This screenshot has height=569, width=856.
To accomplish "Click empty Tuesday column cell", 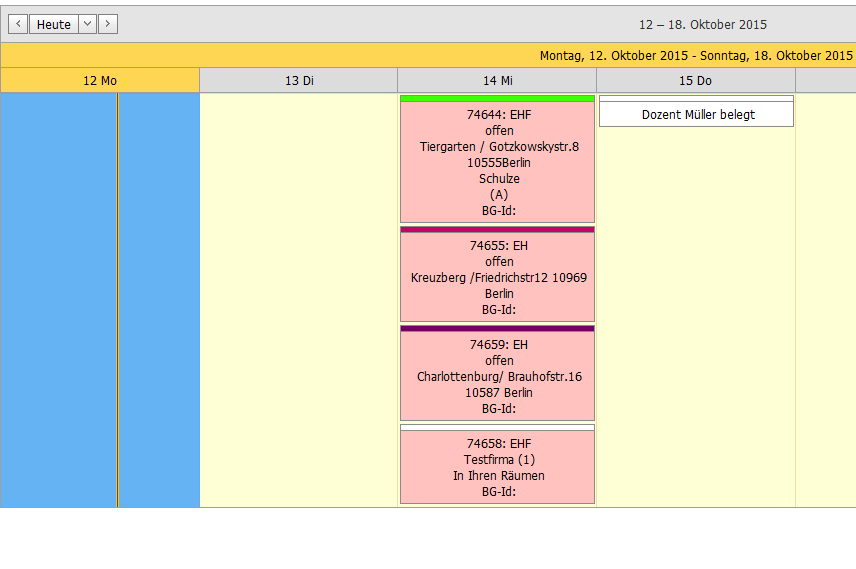I will pos(299,300).
